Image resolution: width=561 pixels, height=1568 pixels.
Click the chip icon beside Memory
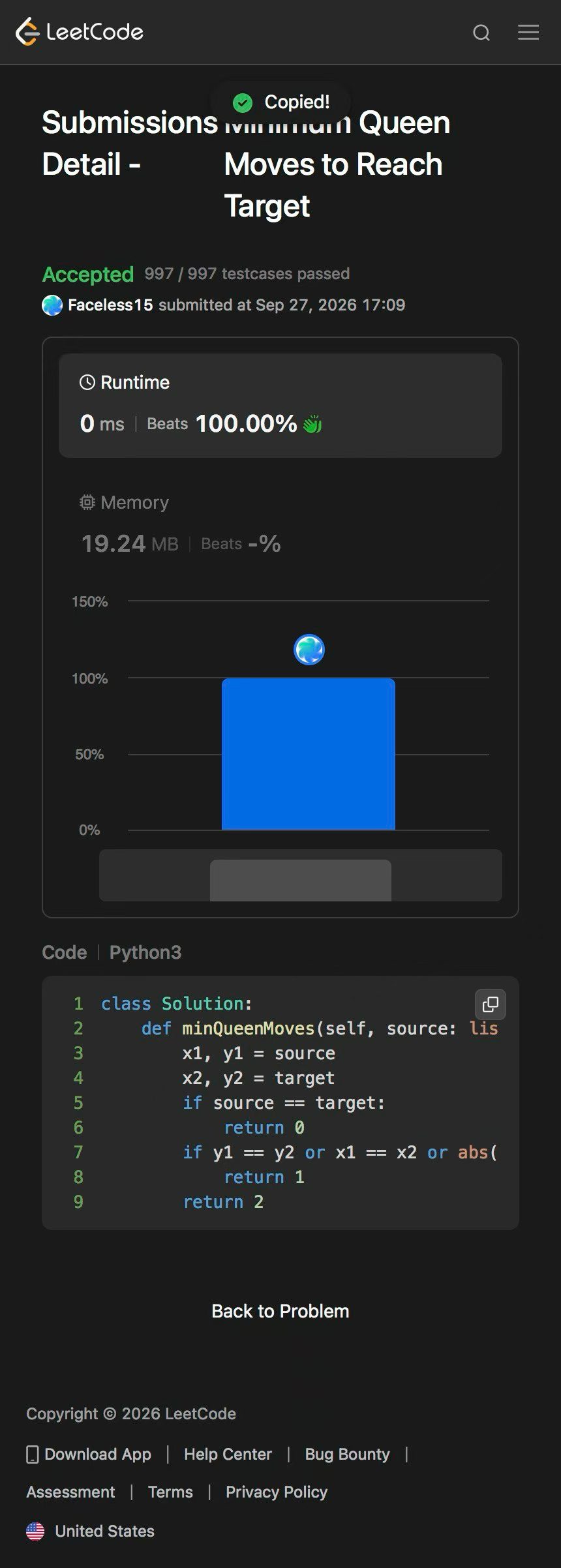click(x=87, y=502)
